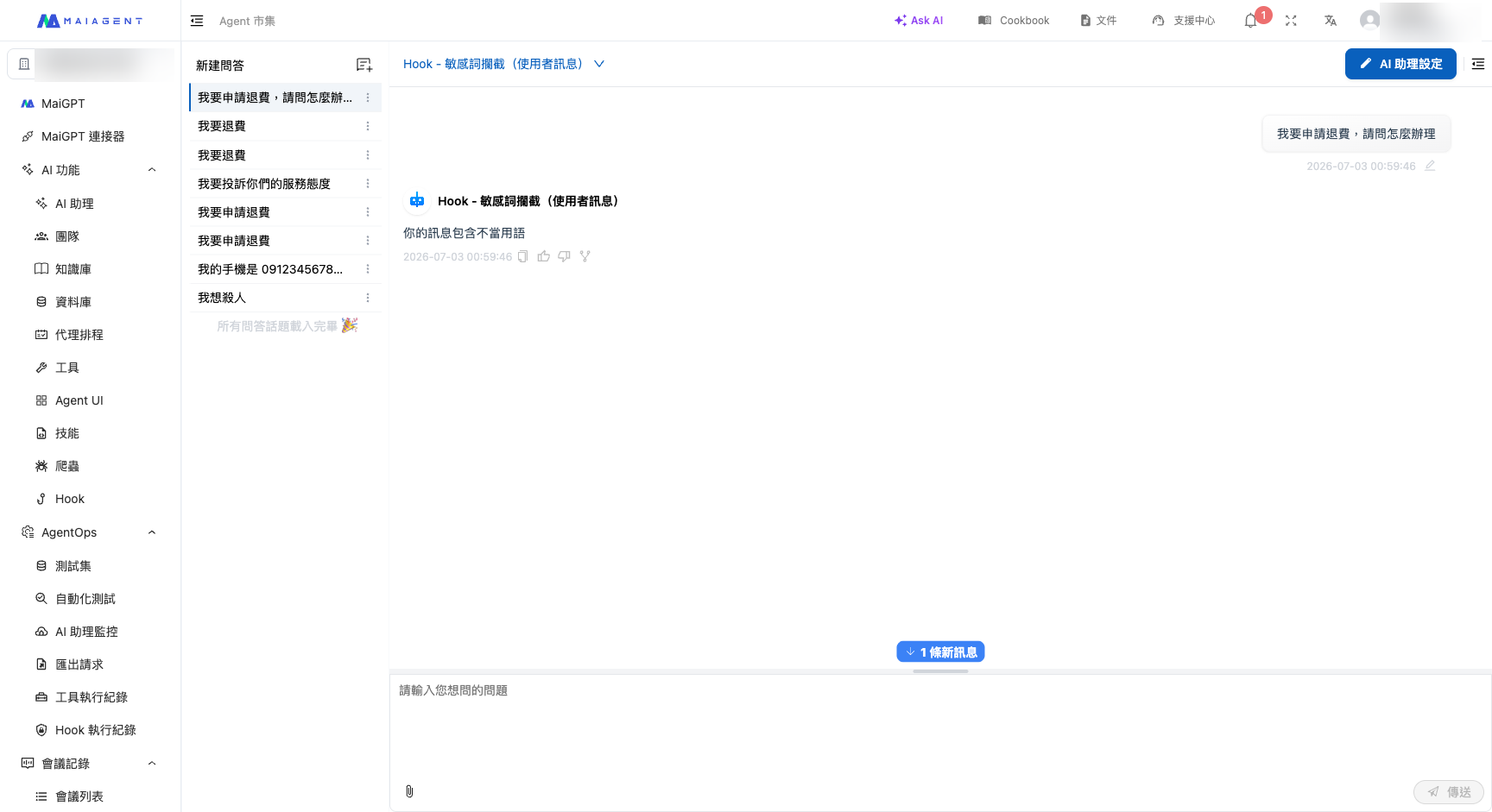Open the Cookbook link
1492x812 pixels.
pyautogui.click(x=1014, y=21)
